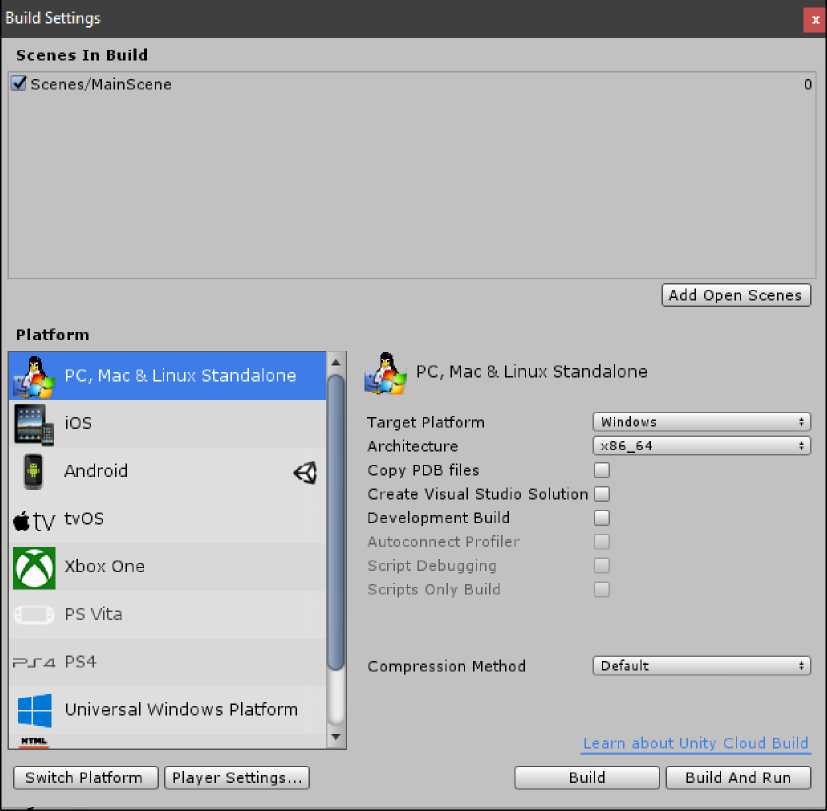827x811 pixels.
Task: Click the PS Vita handheld icon
Action: tap(34, 615)
